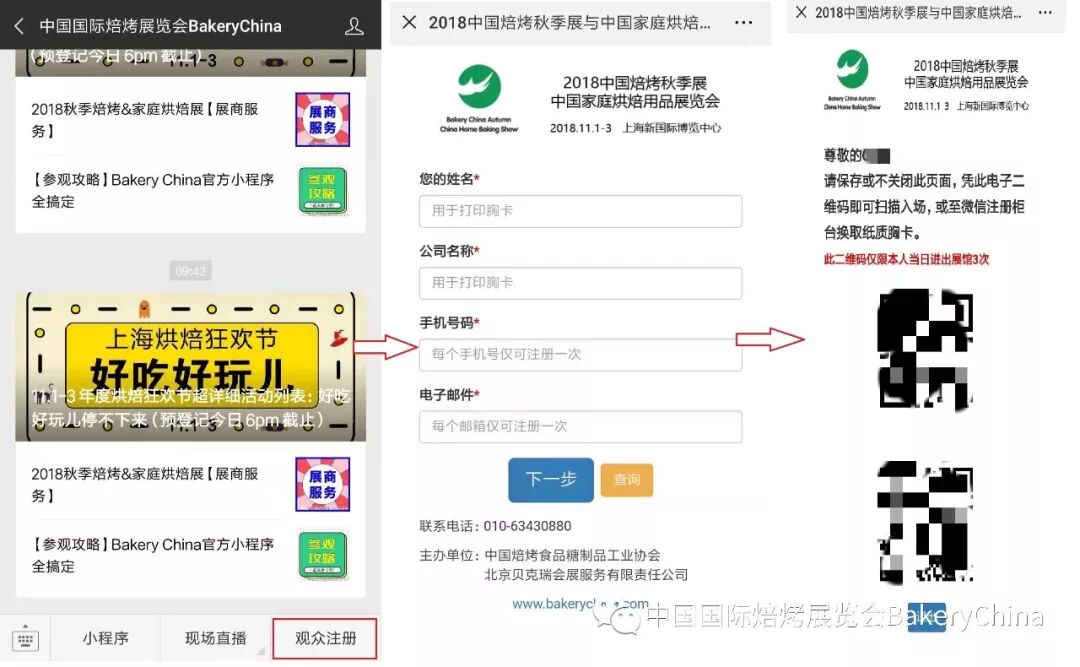Open the 观众注册 bottom menu
This screenshot has height=667, width=1080.
point(325,639)
